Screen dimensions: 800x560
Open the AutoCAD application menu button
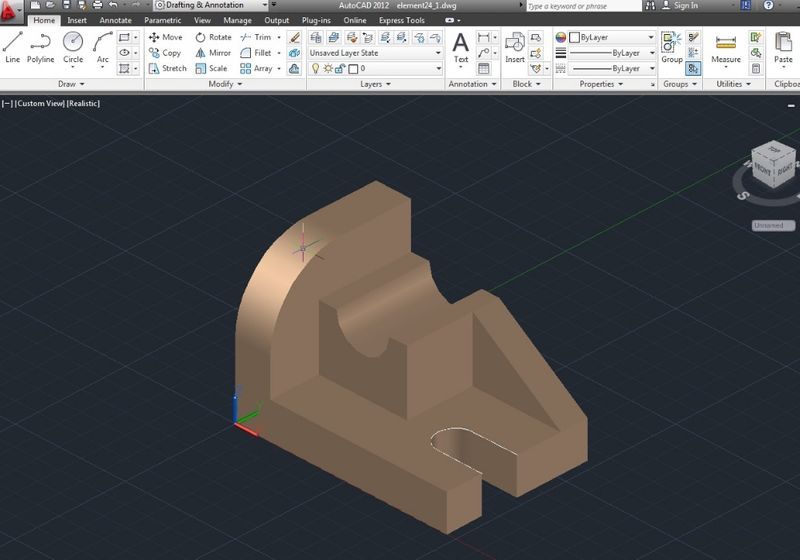click(10, 11)
